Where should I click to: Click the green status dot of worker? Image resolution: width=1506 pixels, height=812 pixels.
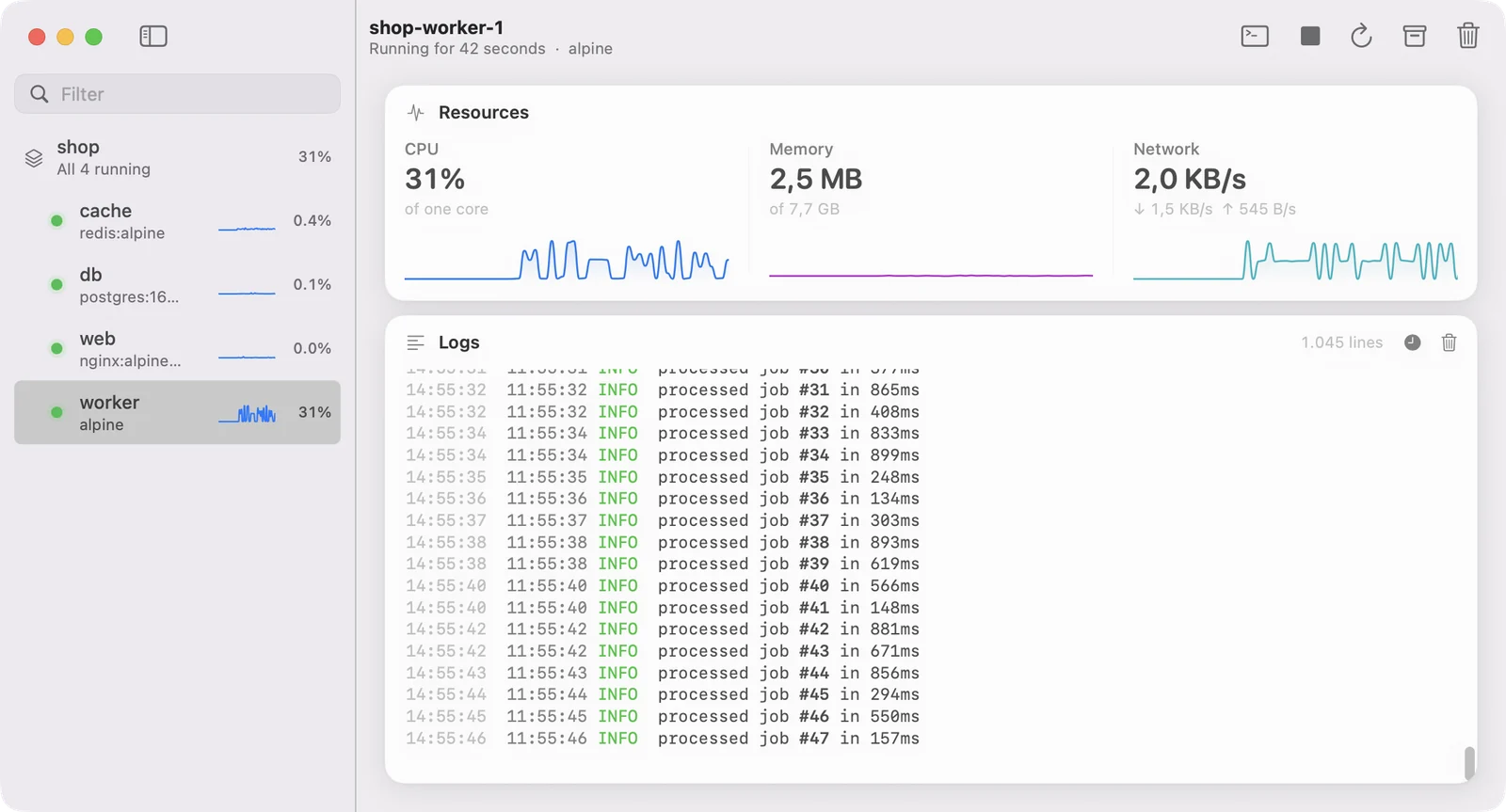[56, 412]
